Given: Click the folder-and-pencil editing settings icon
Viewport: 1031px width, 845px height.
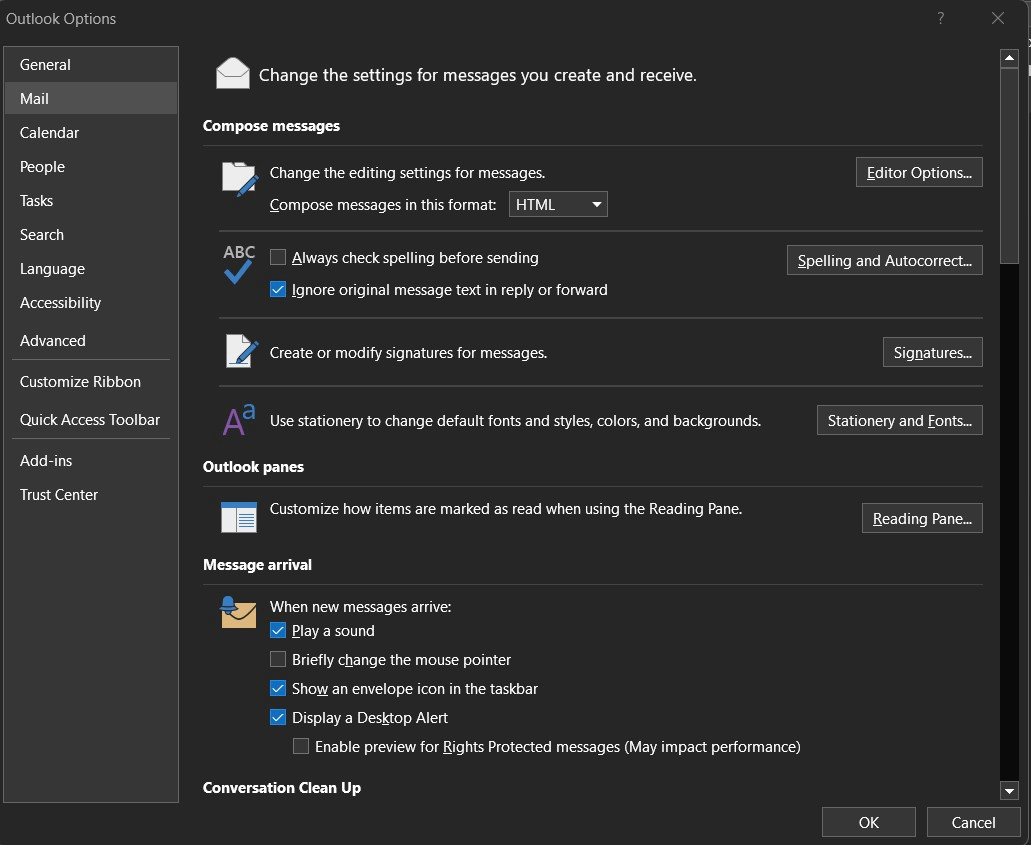Looking at the screenshot, I should point(239,179).
